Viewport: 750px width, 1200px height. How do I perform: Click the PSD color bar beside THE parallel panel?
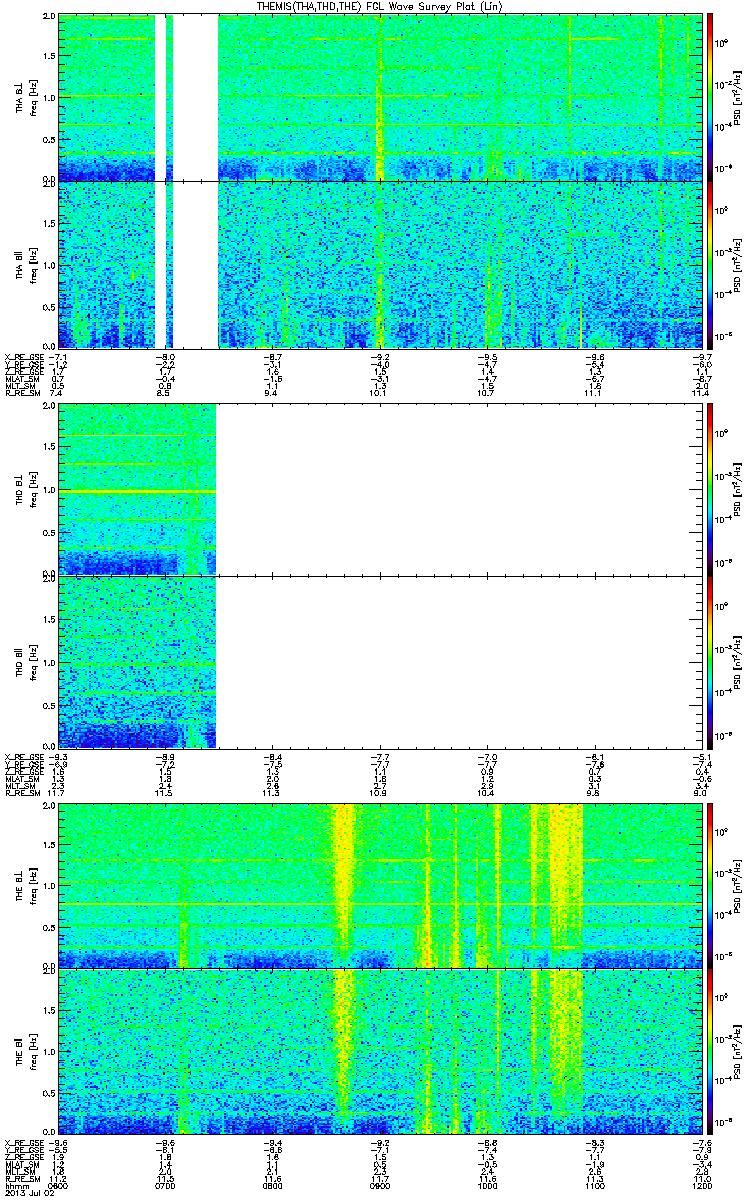[x=710, y=1050]
